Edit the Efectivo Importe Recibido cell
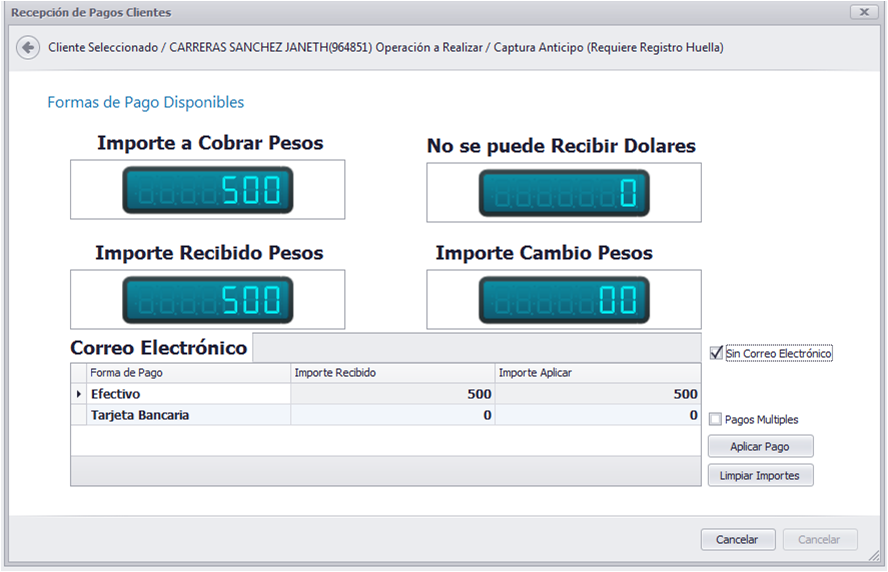Viewport: 888px width, 572px height. (x=392, y=394)
